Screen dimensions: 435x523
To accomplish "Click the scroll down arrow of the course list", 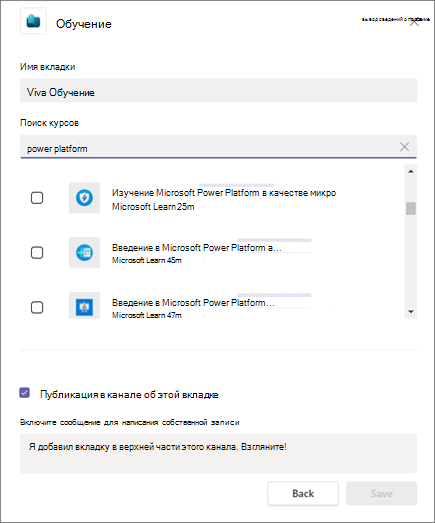I will click(411, 312).
